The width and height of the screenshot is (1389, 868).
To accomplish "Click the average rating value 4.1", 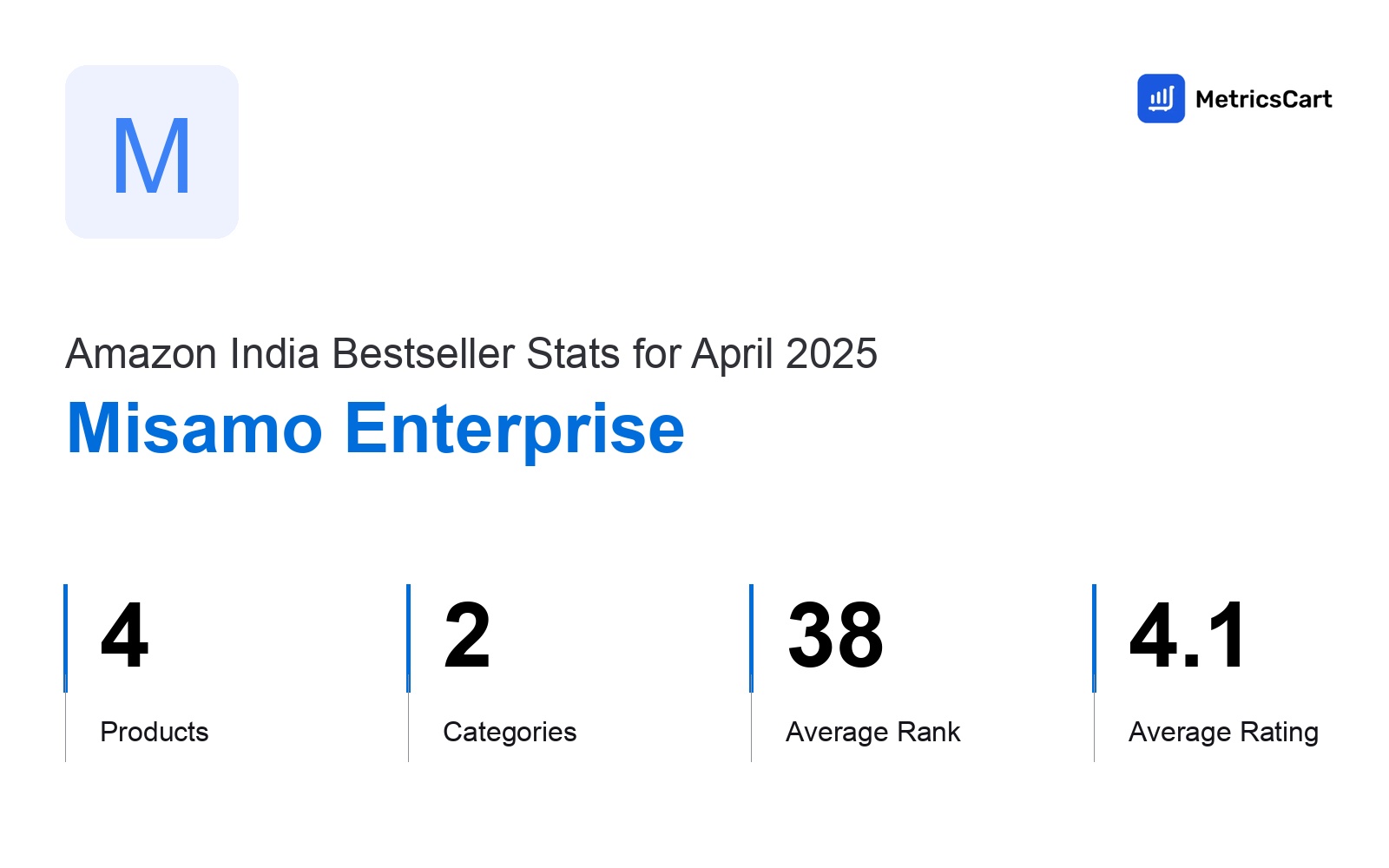I will click(1188, 635).
